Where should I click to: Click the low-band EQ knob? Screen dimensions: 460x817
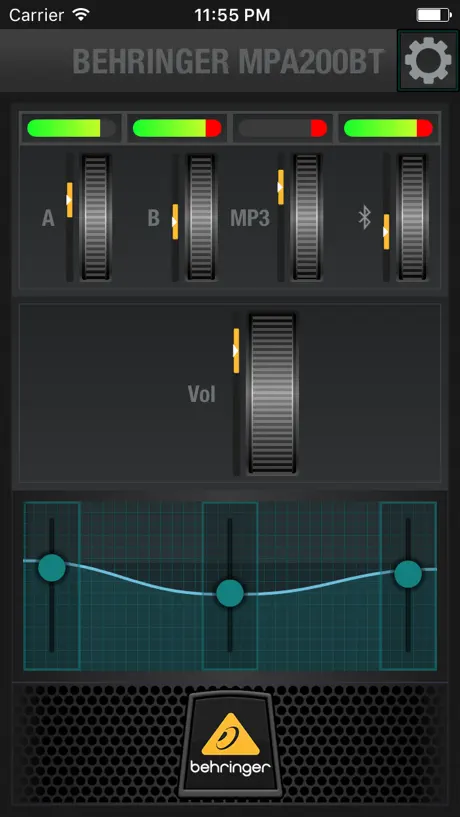click(52, 567)
